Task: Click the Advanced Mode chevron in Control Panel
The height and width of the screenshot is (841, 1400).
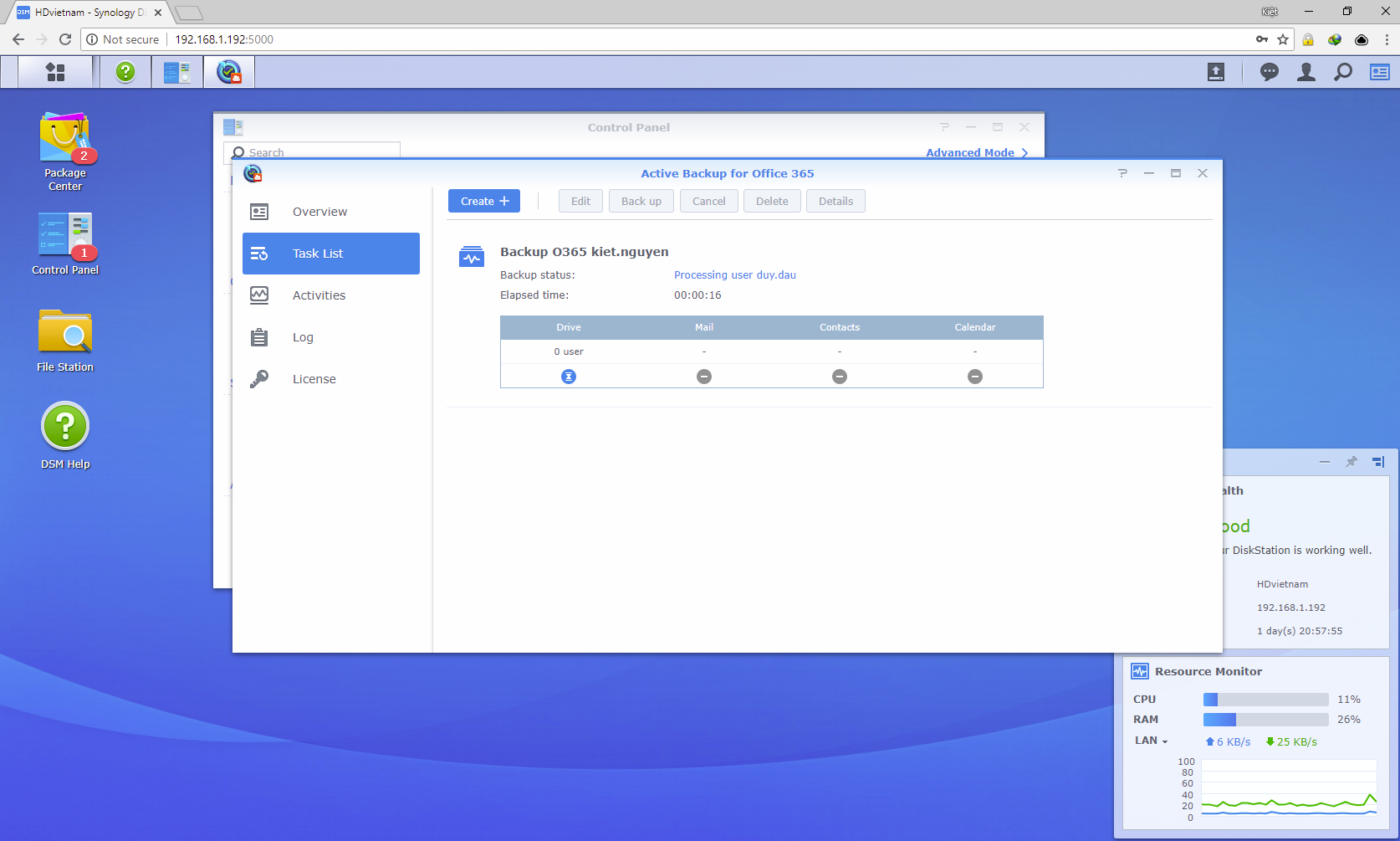Action: click(1024, 152)
